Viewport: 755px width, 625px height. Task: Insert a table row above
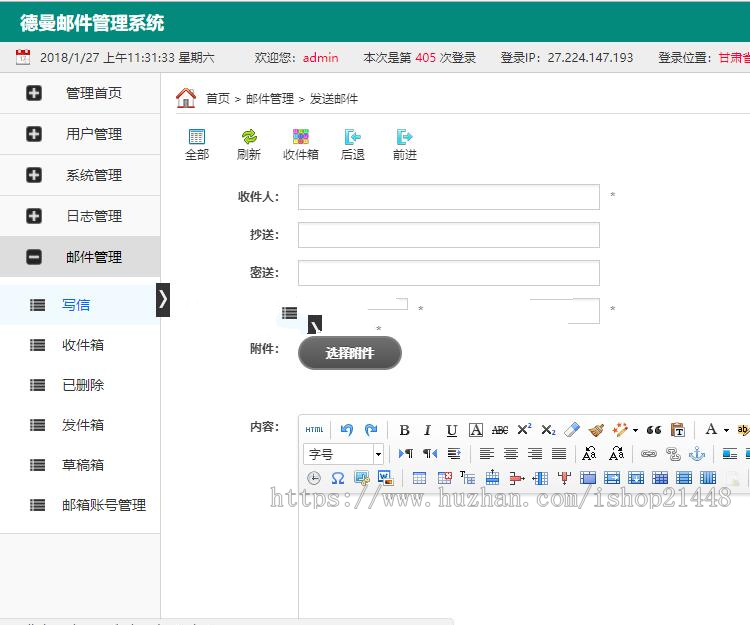[492, 477]
